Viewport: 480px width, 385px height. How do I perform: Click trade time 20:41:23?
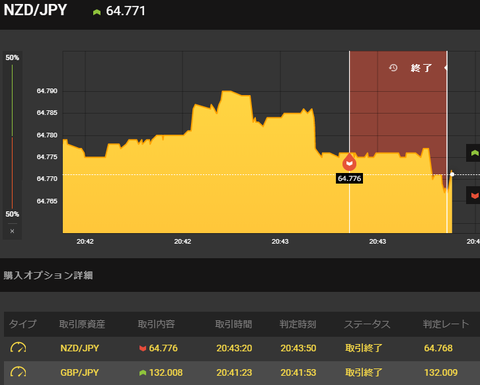234,372
